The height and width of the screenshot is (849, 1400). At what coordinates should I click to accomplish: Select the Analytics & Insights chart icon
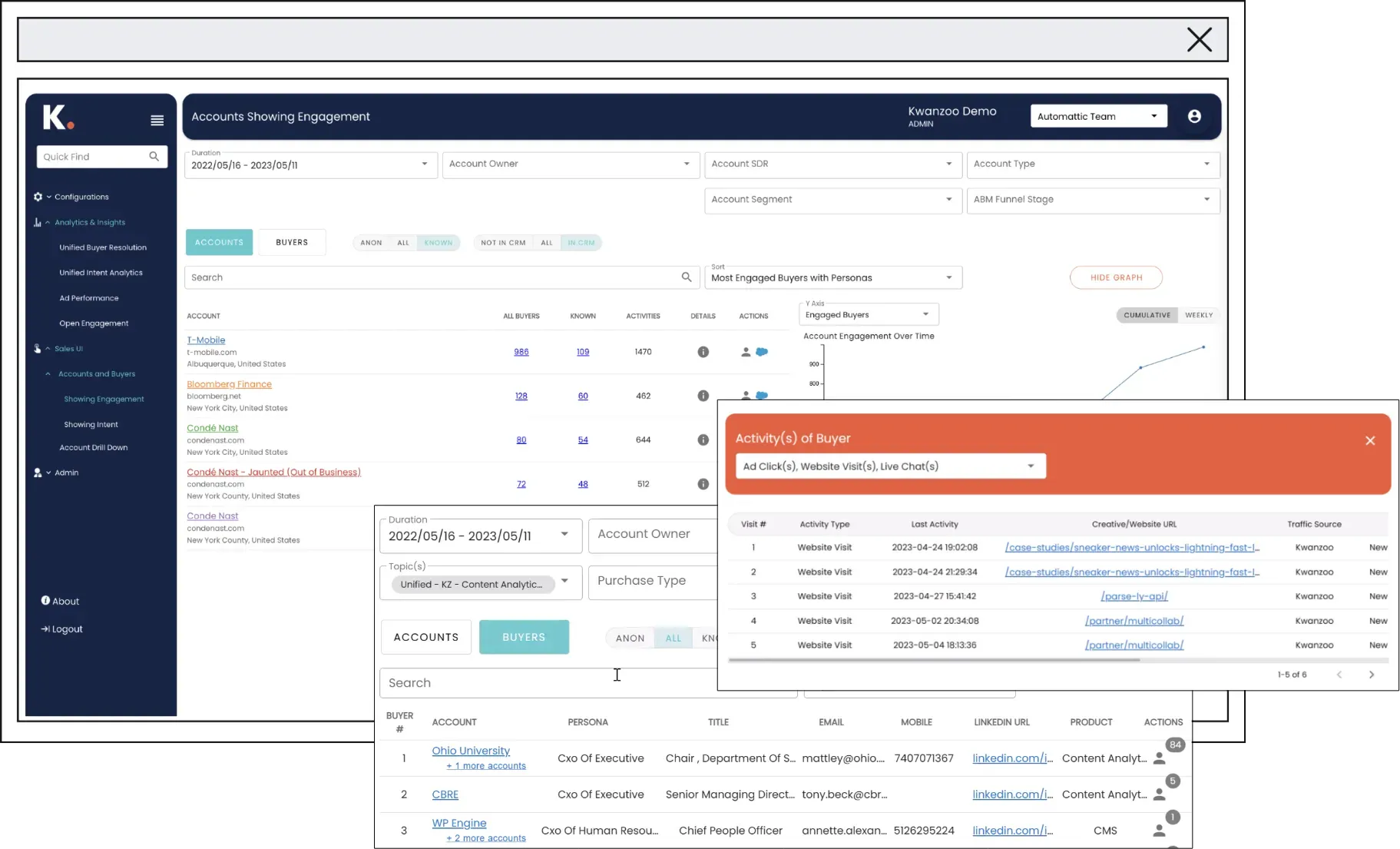point(37,222)
